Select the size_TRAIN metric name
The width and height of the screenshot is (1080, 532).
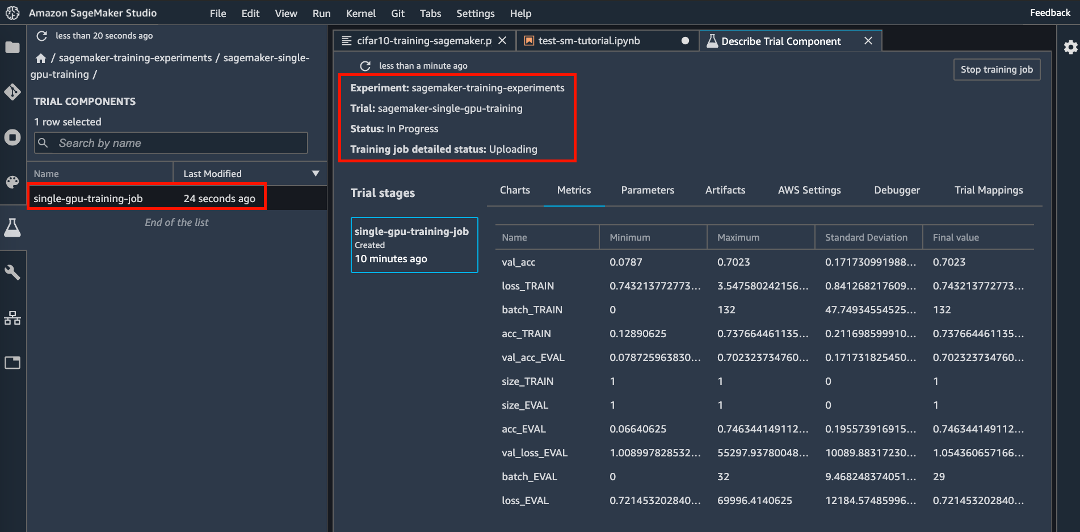[x=528, y=381]
